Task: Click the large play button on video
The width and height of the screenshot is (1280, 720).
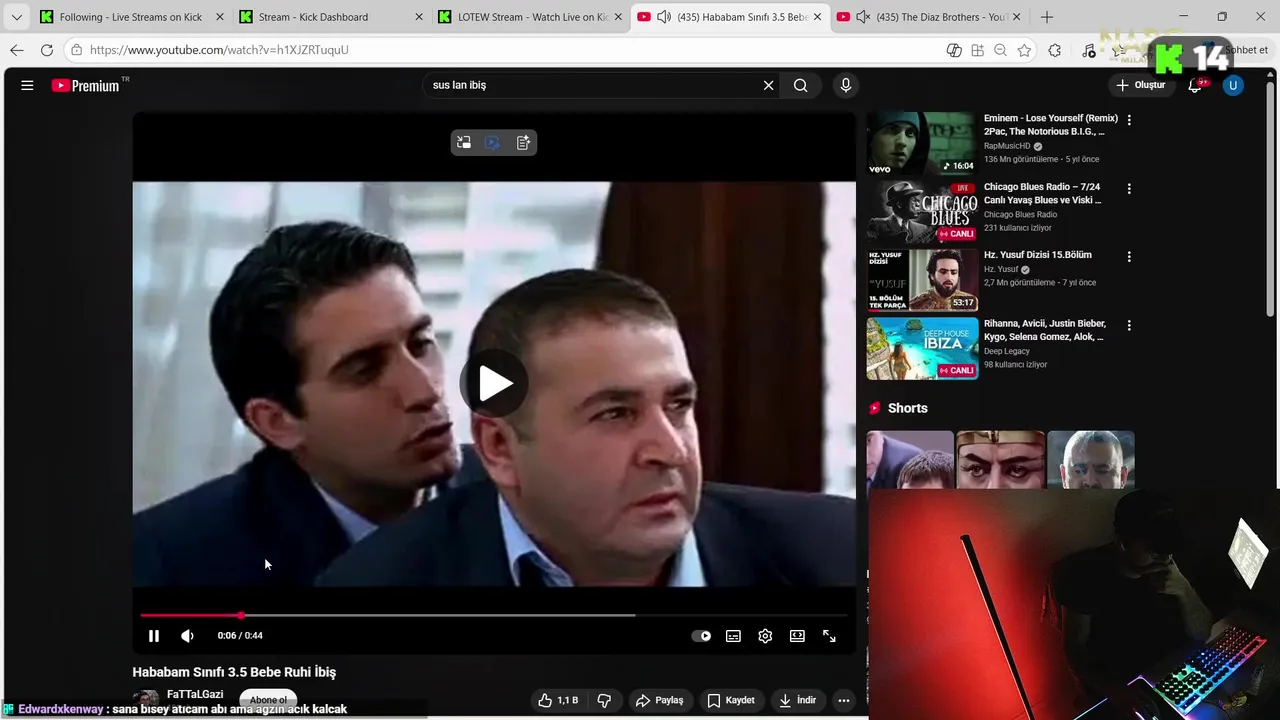Action: 494,383
